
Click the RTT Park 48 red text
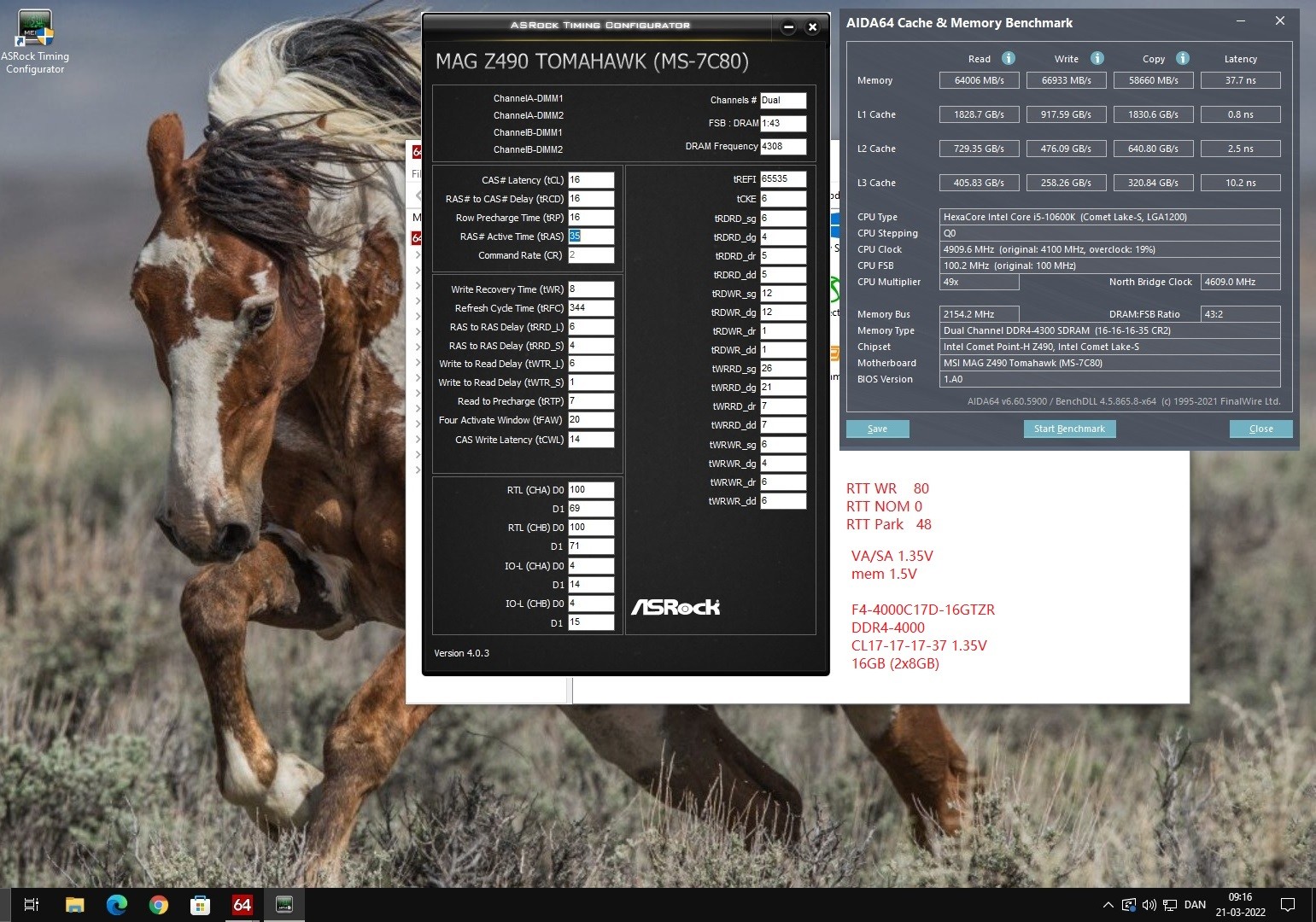[888, 524]
